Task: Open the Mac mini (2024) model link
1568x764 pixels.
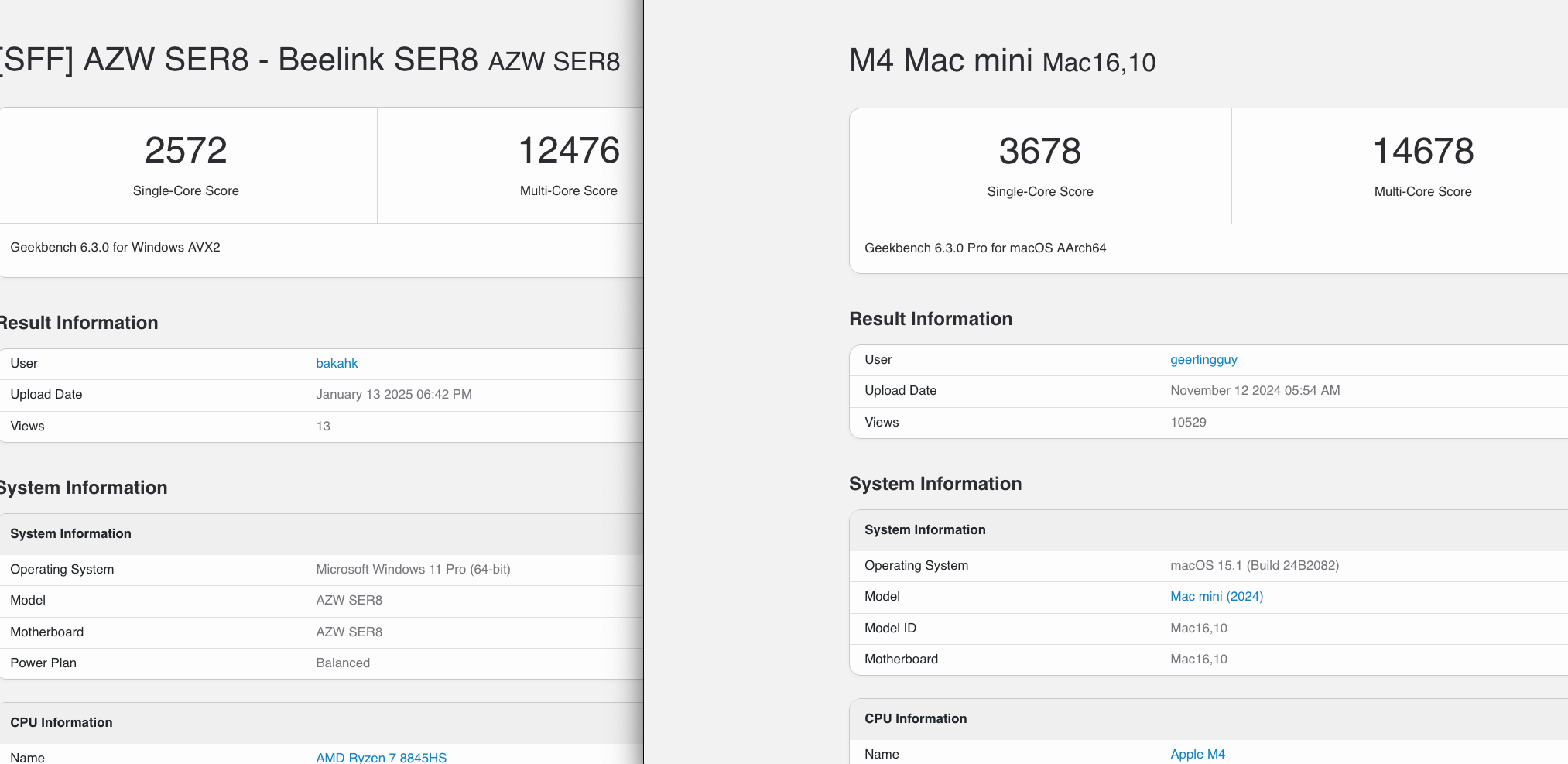Action: click(1217, 596)
